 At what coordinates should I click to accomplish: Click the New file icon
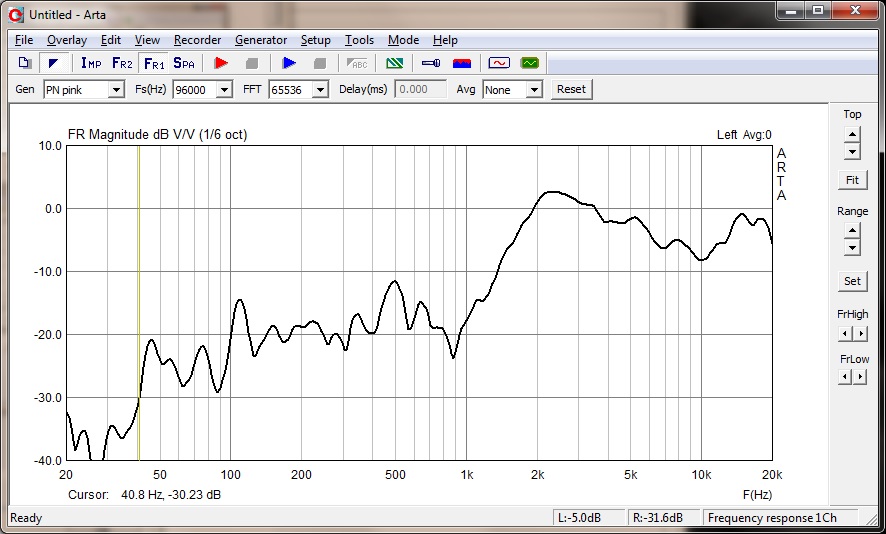point(25,63)
